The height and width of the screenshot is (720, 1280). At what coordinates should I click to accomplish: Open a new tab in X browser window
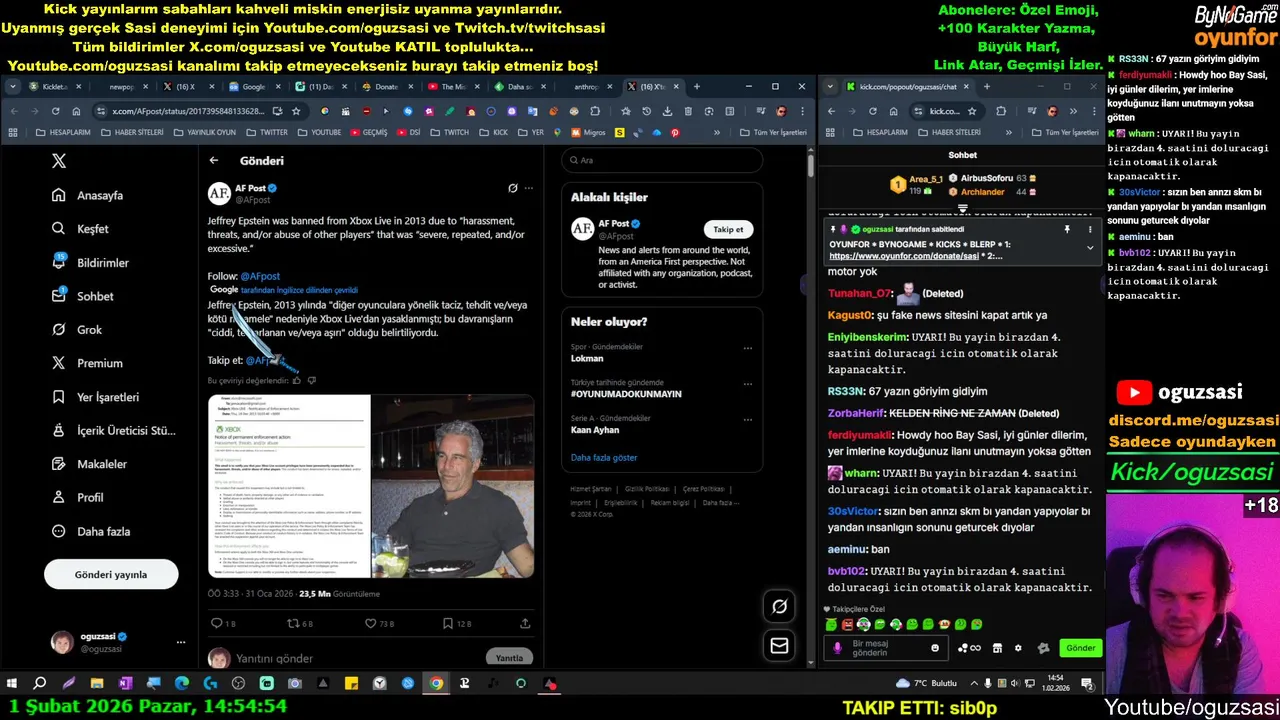pos(697,87)
